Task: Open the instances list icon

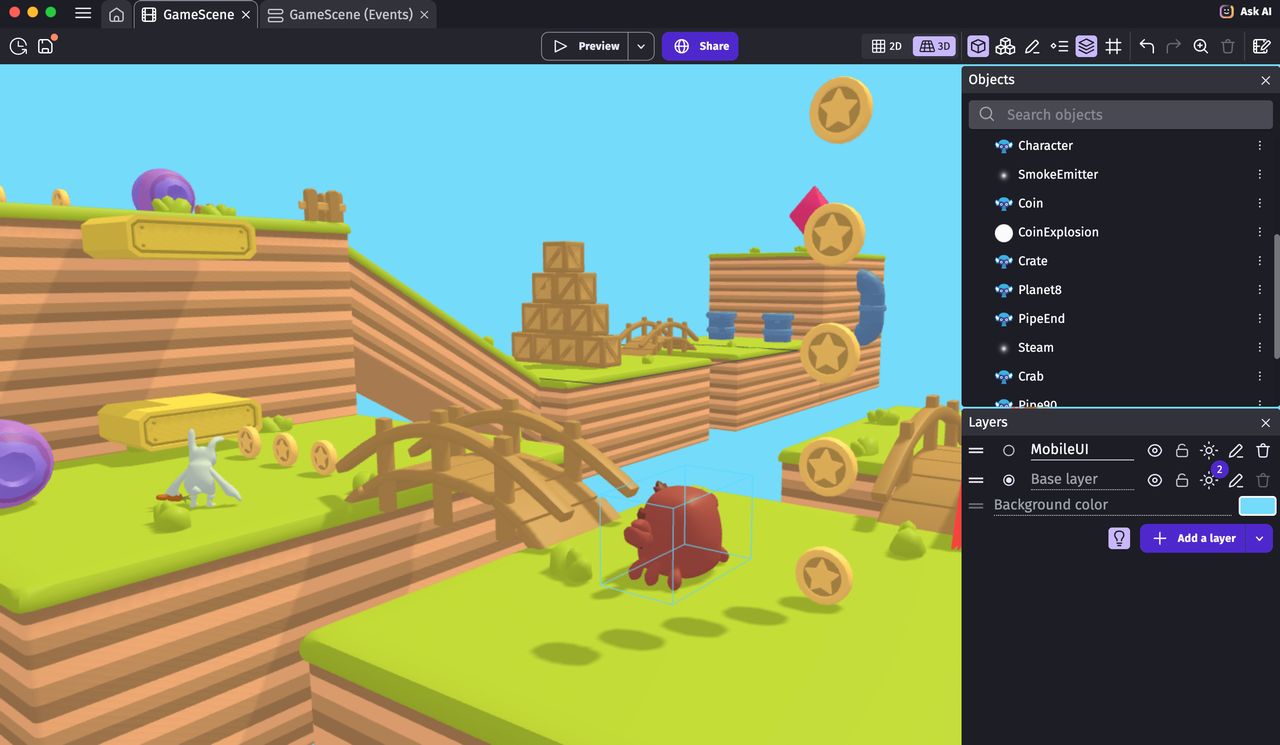Action: tap(1059, 46)
